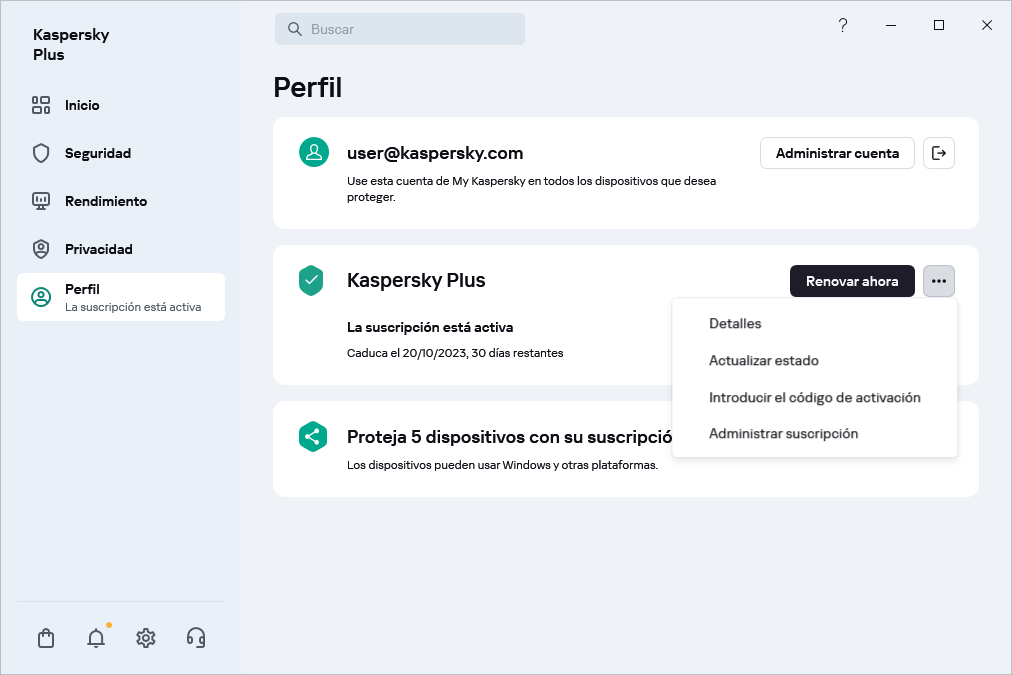1012x675 pixels.
Task: Choose Actualizar estado menu entry
Action: pos(764,360)
